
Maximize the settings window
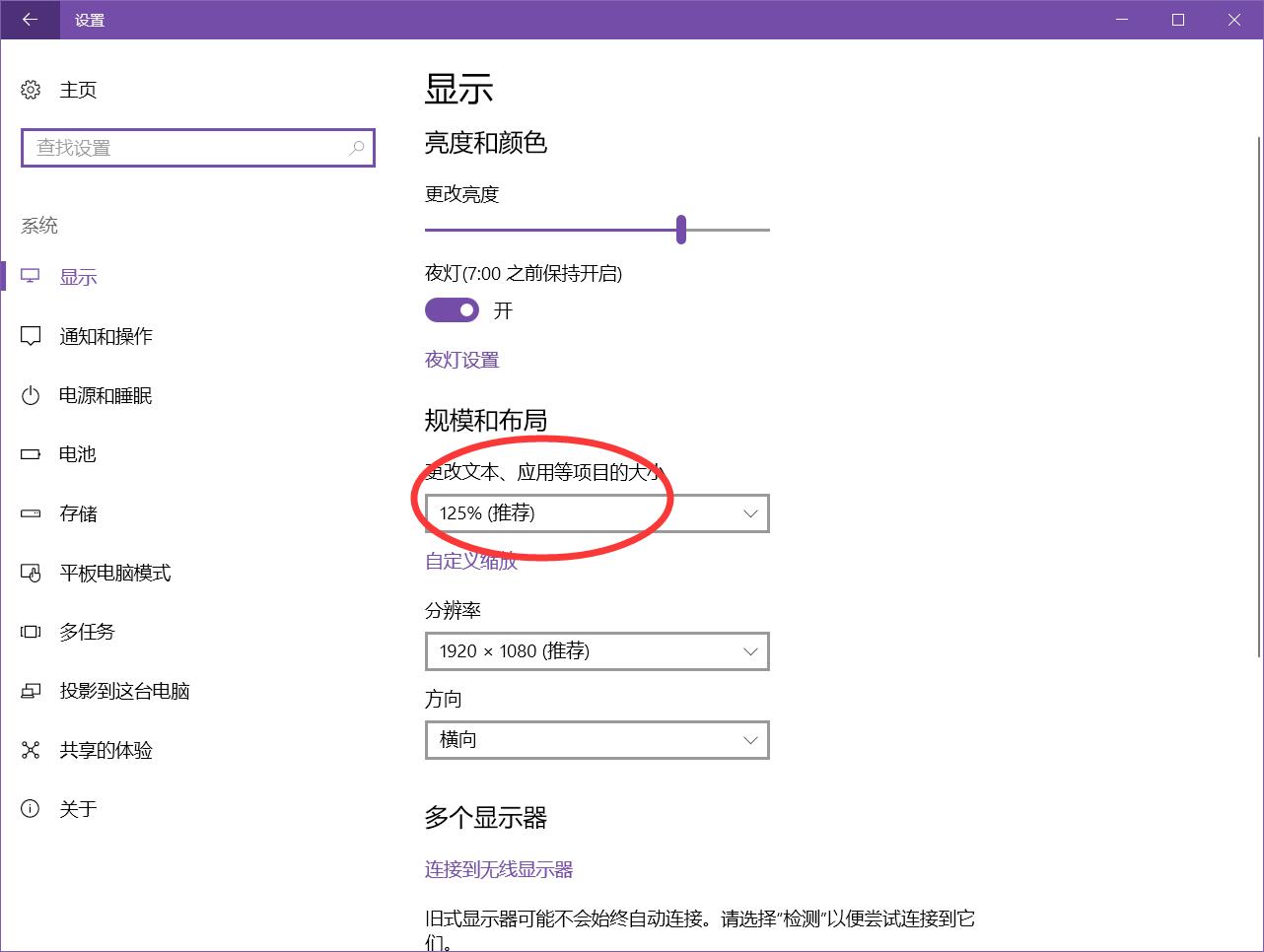[1178, 20]
